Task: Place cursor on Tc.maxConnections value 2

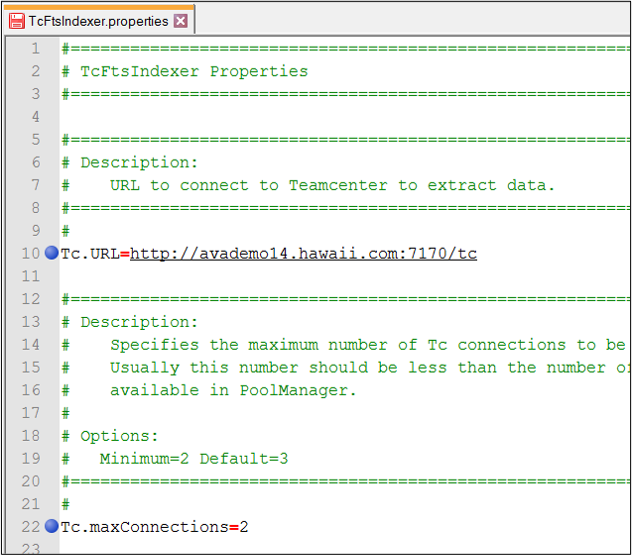Action: [244, 527]
